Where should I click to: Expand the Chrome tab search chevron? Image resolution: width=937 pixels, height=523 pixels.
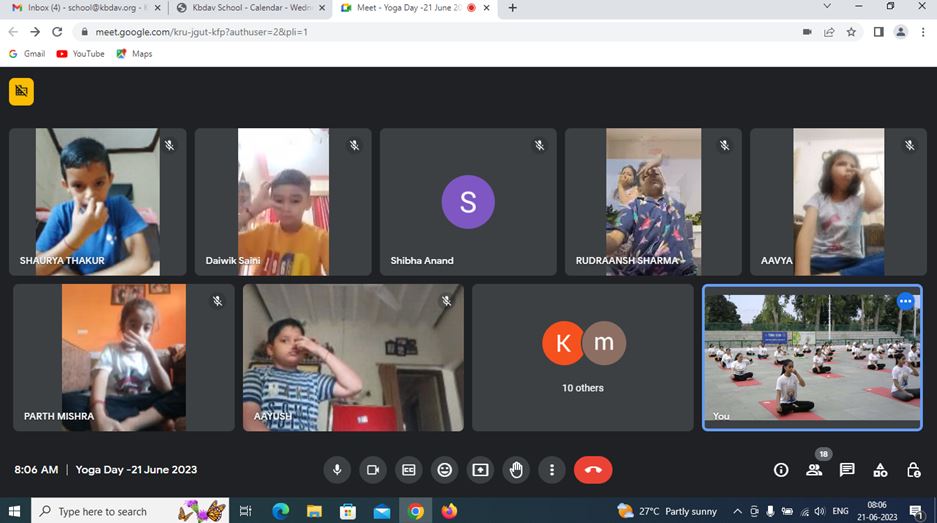coord(827,7)
